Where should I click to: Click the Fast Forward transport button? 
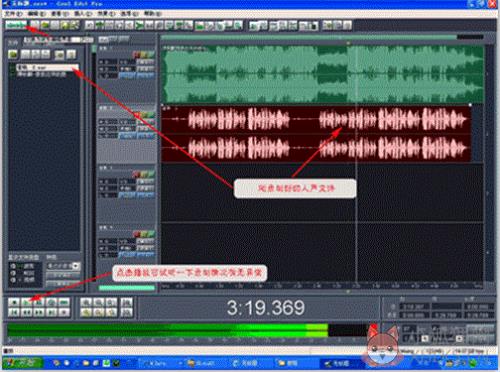coord(39,312)
